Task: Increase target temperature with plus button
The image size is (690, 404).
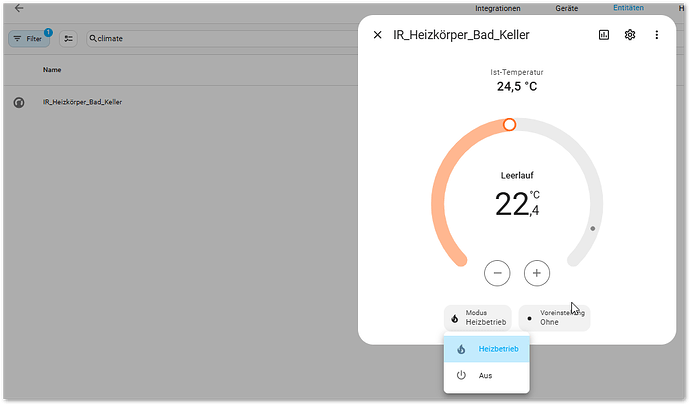Action: (537, 272)
